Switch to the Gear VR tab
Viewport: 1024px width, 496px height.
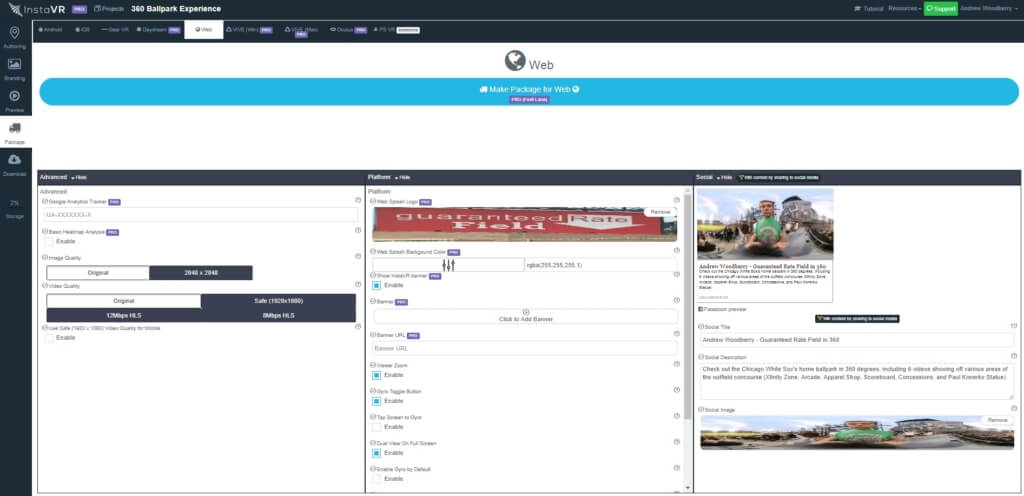(115, 30)
